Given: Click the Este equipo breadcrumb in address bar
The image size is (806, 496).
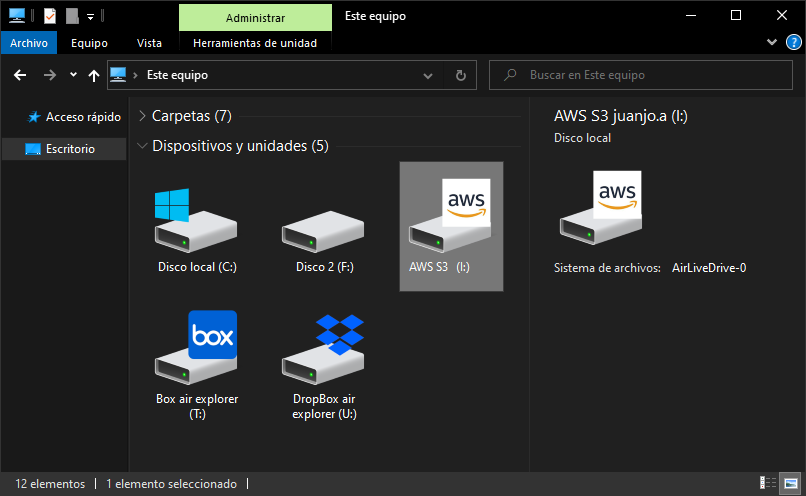Looking at the screenshot, I should [x=177, y=75].
